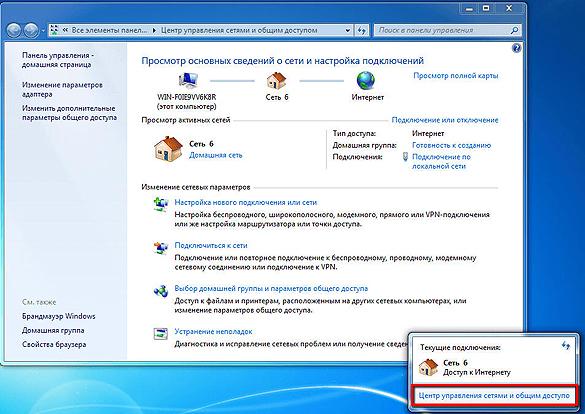
Task: Open 'Настройка нового подключения или сети'
Action: tap(245, 203)
